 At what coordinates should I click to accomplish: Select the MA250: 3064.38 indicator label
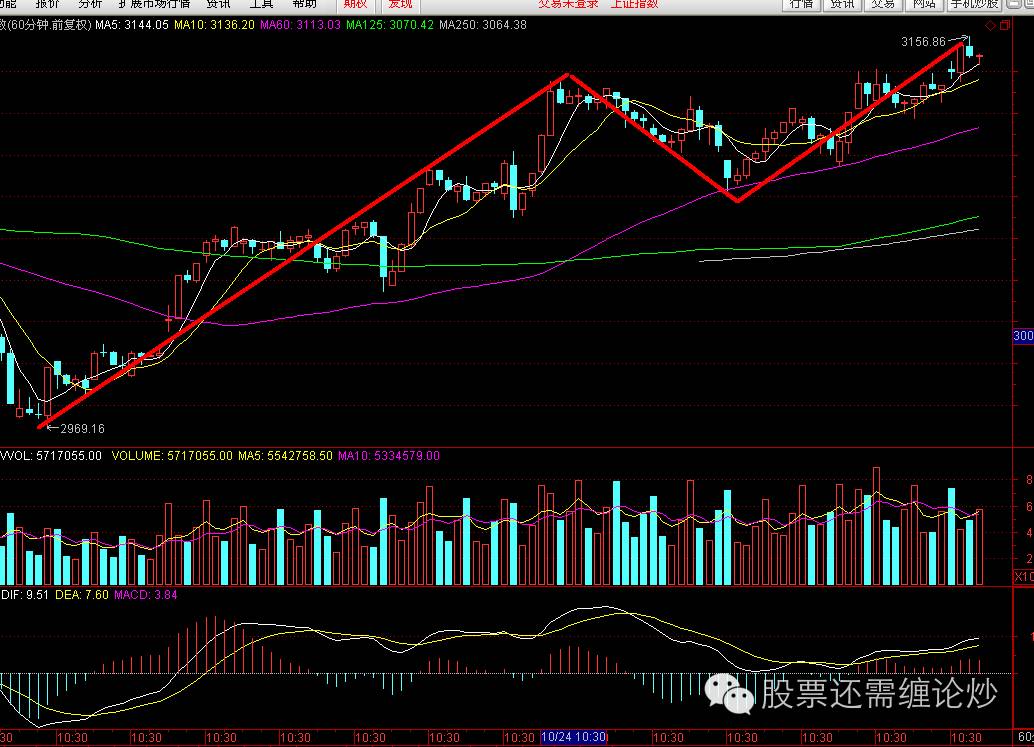pyautogui.click(x=483, y=25)
